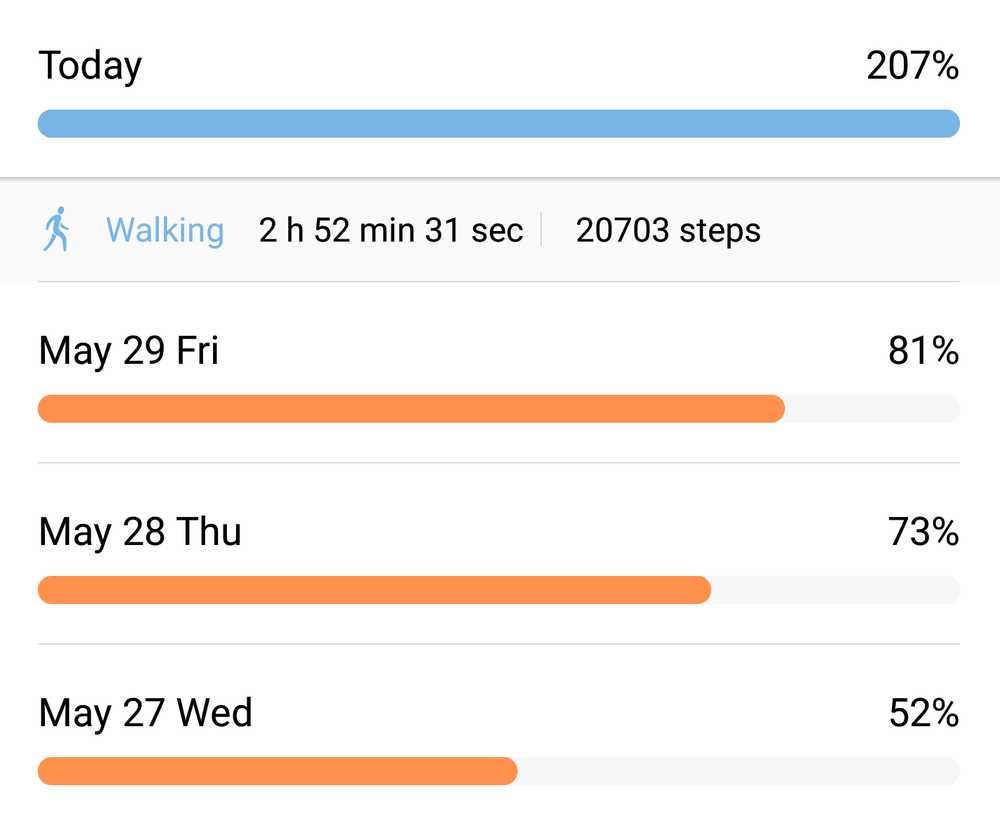The width and height of the screenshot is (1000, 814).
Task: Click the orange May 28 progress bar
Action: (x=374, y=590)
